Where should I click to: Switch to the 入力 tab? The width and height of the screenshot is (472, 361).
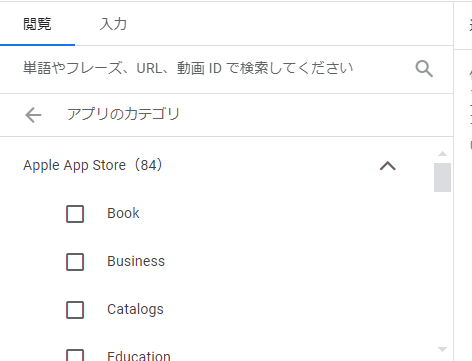[x=113, y=24]
